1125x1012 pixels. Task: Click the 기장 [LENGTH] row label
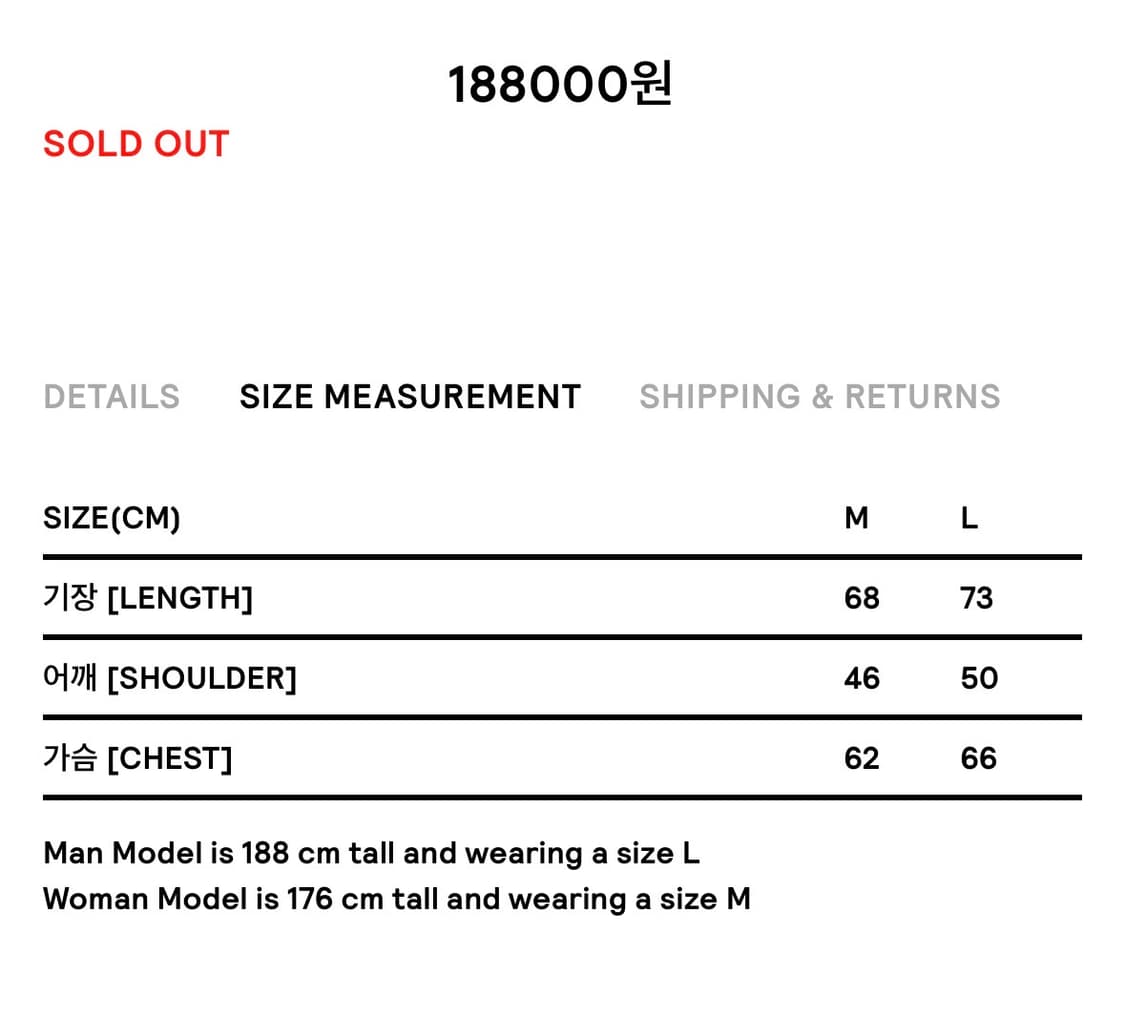(x=148, y=598)
